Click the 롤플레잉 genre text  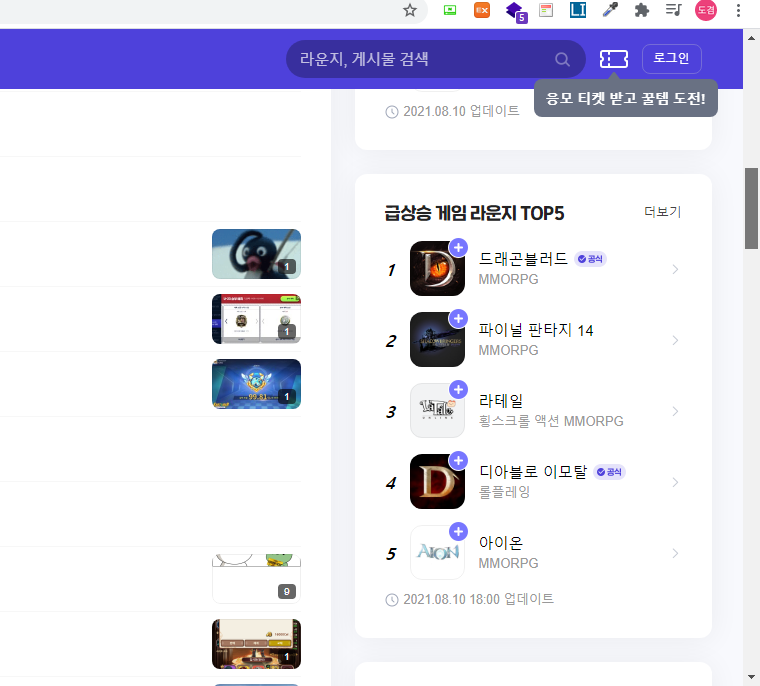tap(504, 492)
